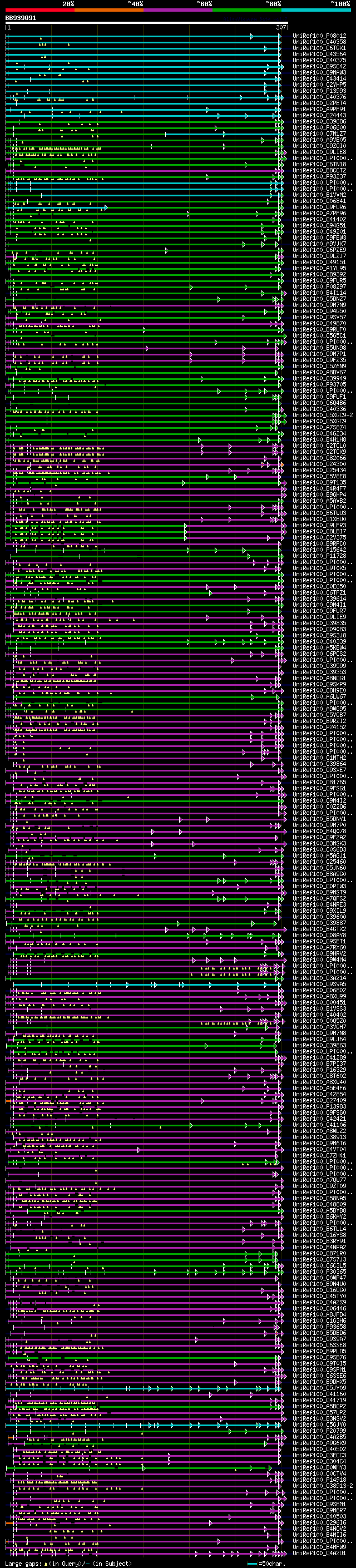Click the UniRef100_B4I114 label

319,293
